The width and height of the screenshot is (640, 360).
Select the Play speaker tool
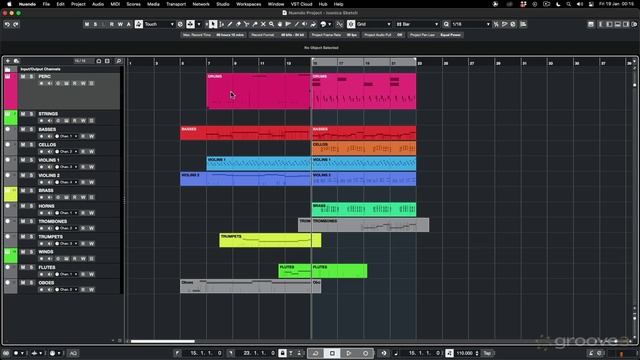point(305,24)
